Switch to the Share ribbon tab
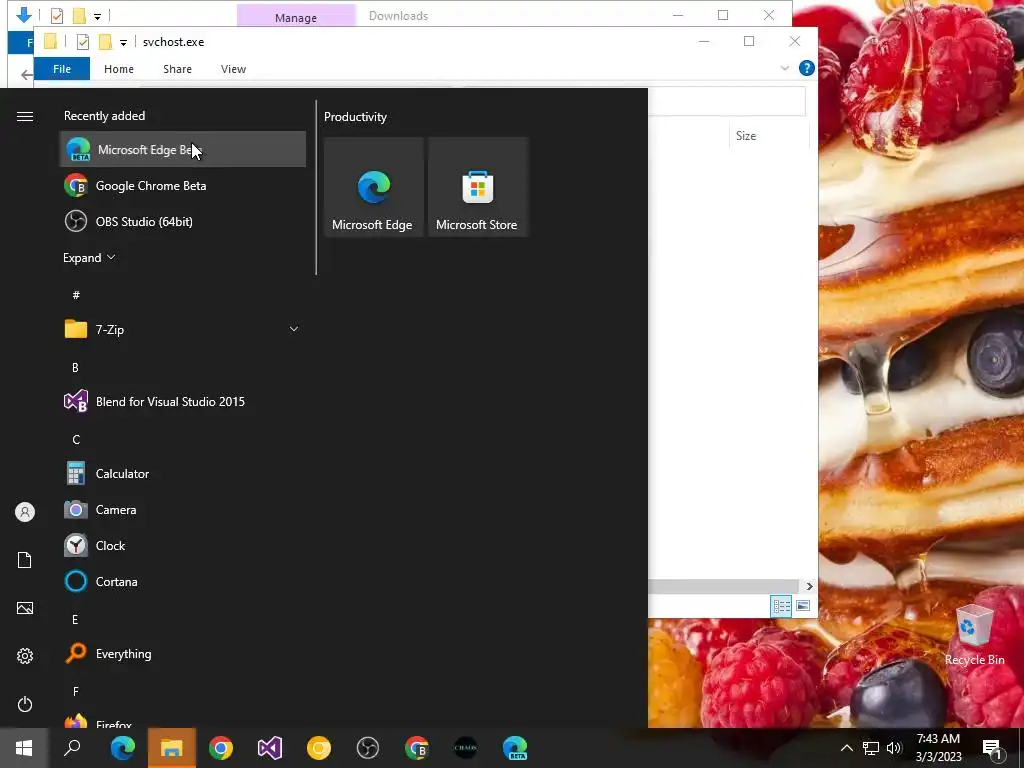Screen dimensions: 1024x768 click(x=178, y=69)
